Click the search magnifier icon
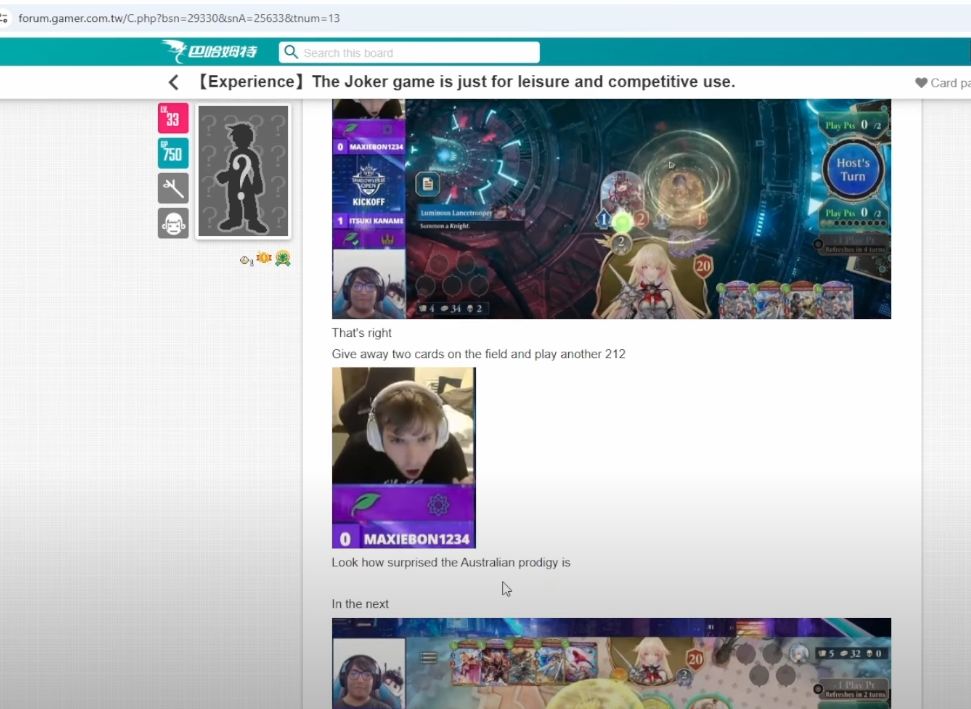The height and width of the screenshot is (709, 971). [x=290, y=52]
